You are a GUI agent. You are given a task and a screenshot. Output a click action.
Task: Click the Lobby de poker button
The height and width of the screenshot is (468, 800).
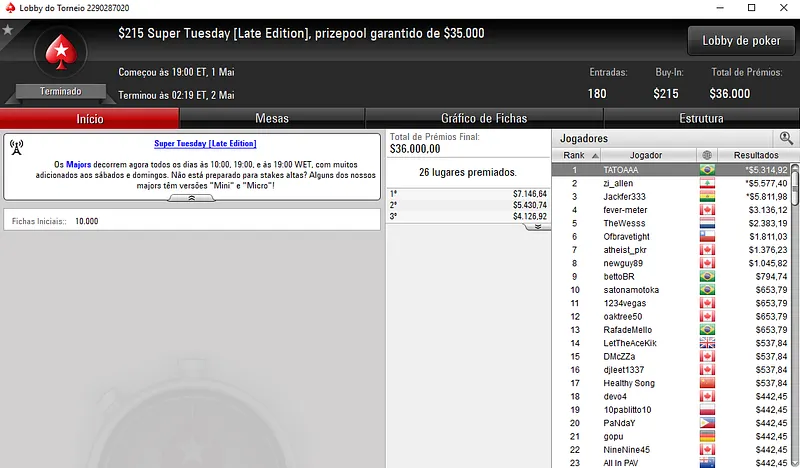point(741,41)
